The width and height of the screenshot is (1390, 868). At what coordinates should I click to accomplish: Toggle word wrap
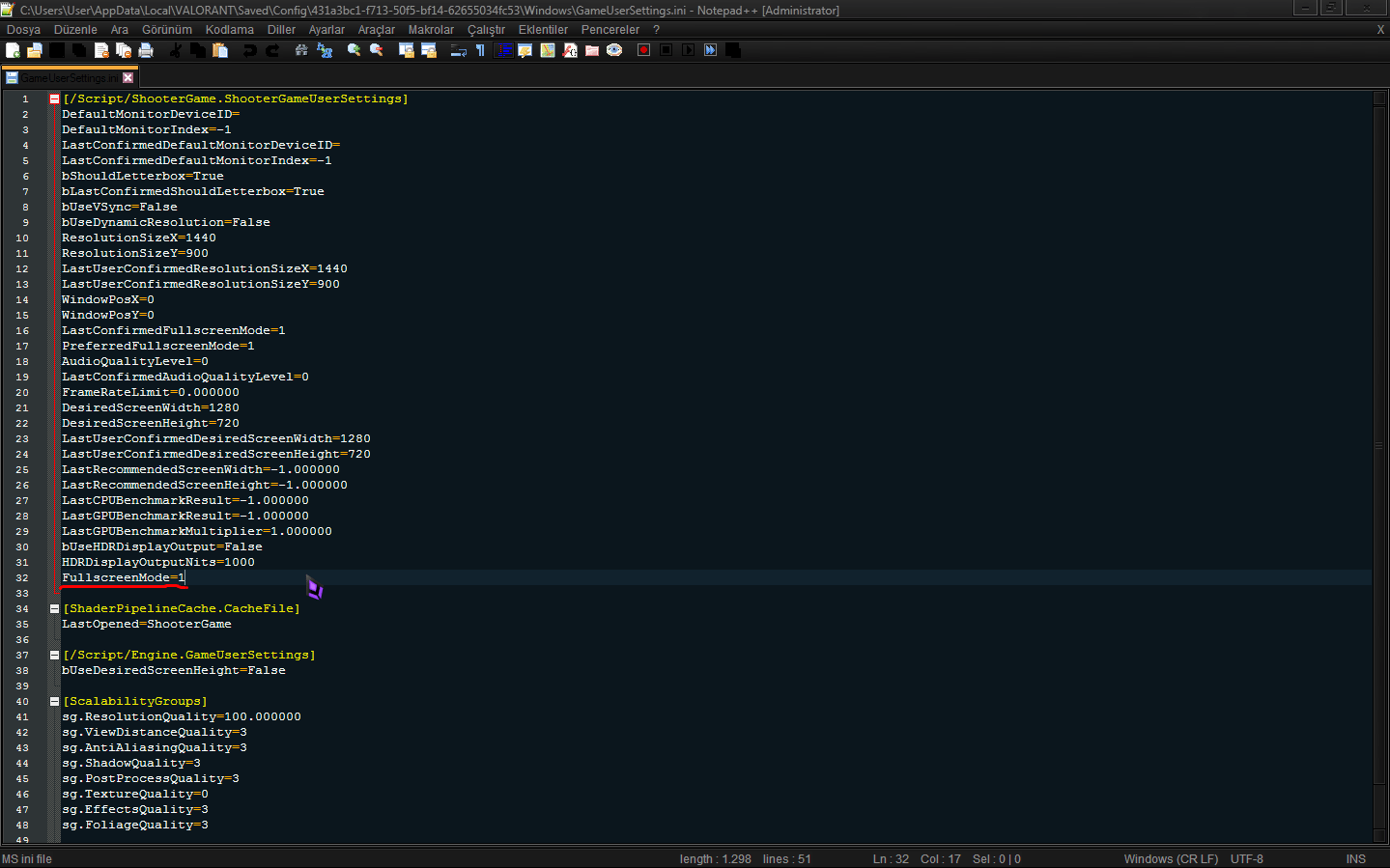pyautogui.click(x=457, y=49)
